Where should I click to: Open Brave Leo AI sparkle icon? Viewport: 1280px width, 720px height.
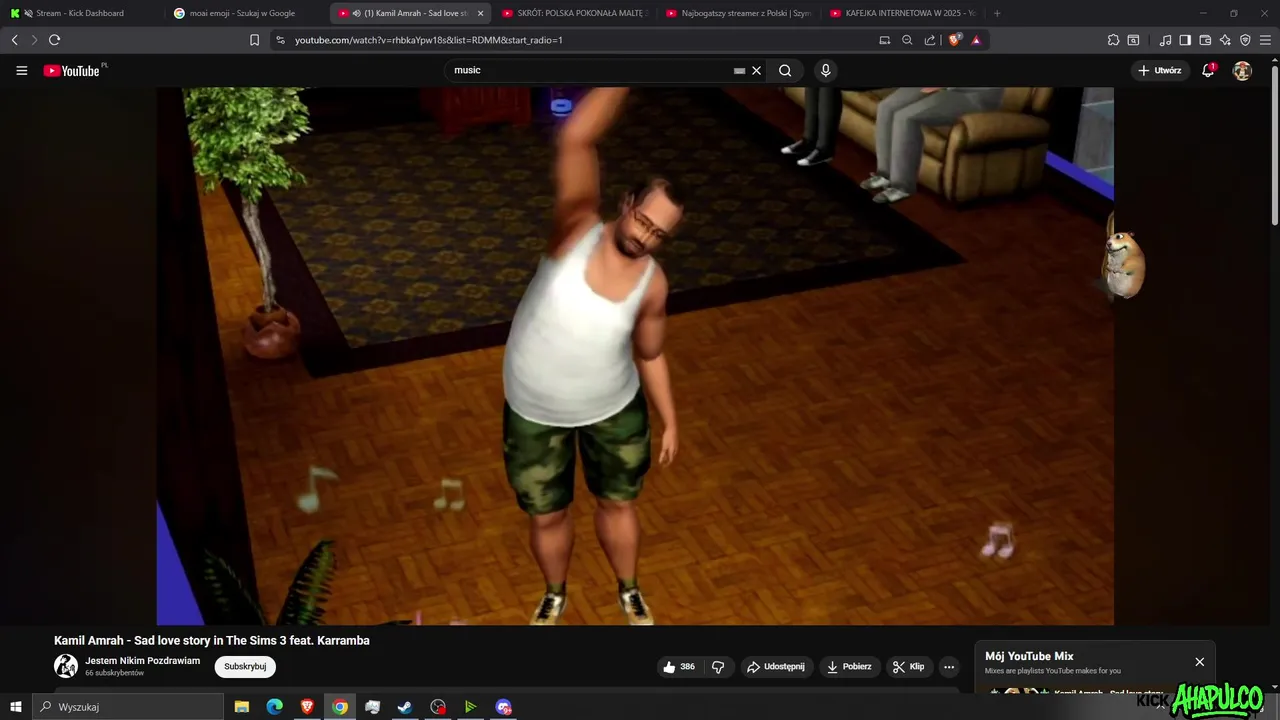[1225, 40]
